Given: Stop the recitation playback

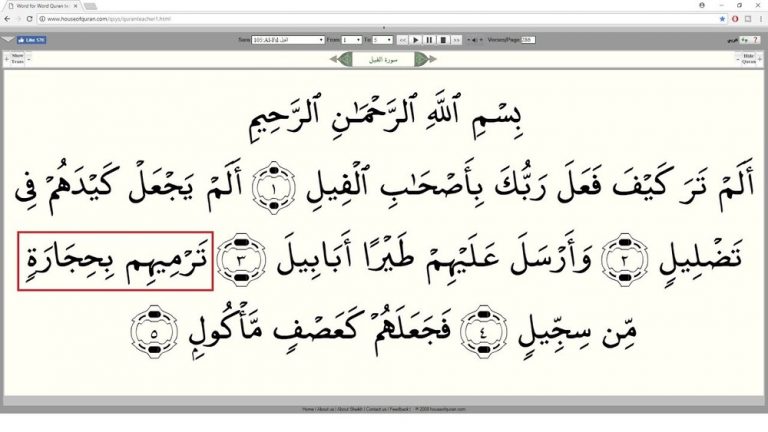Looking at the screenshot, I should [443, 40].
